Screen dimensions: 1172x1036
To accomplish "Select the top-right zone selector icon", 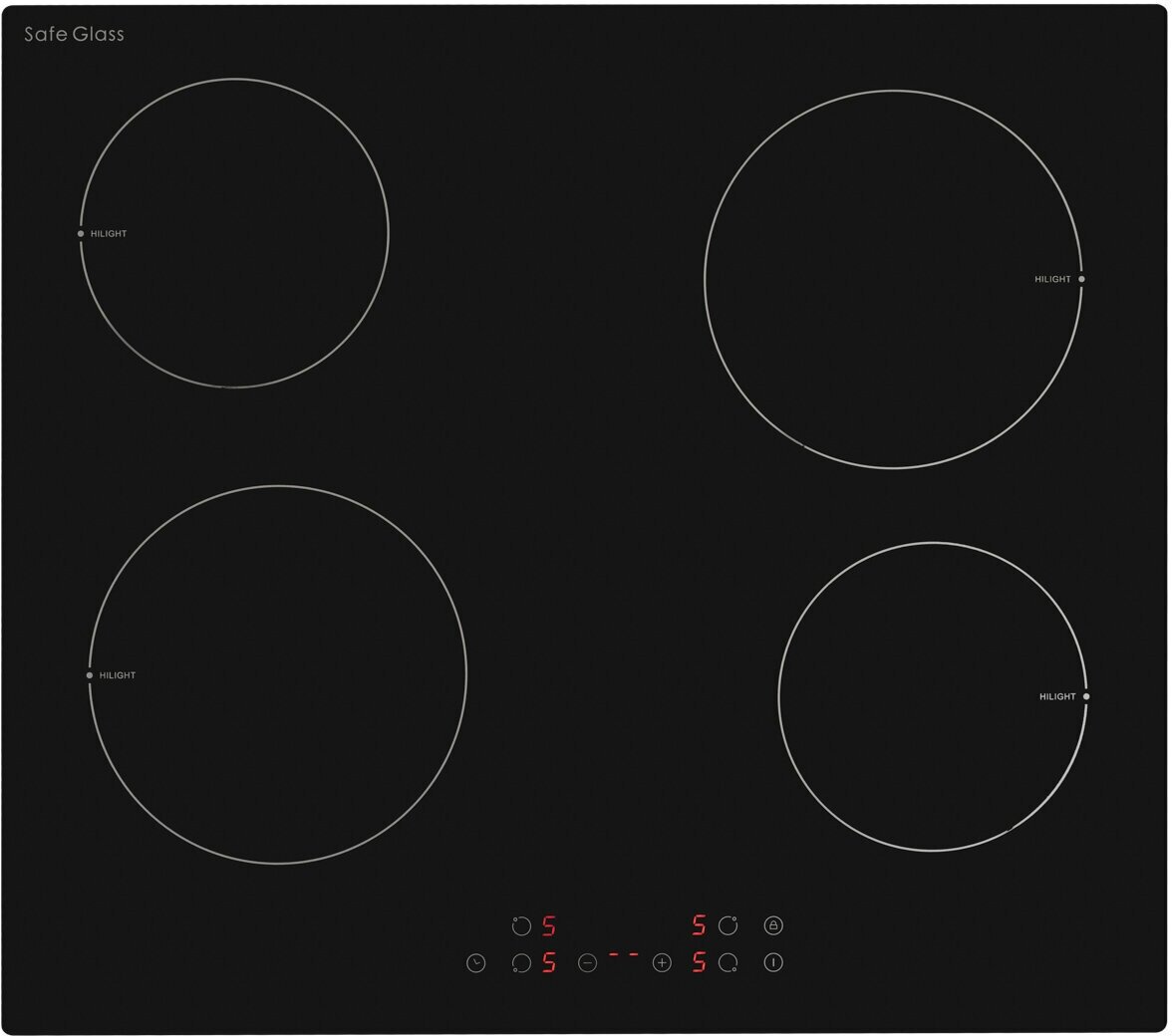I will click(729, 925).
